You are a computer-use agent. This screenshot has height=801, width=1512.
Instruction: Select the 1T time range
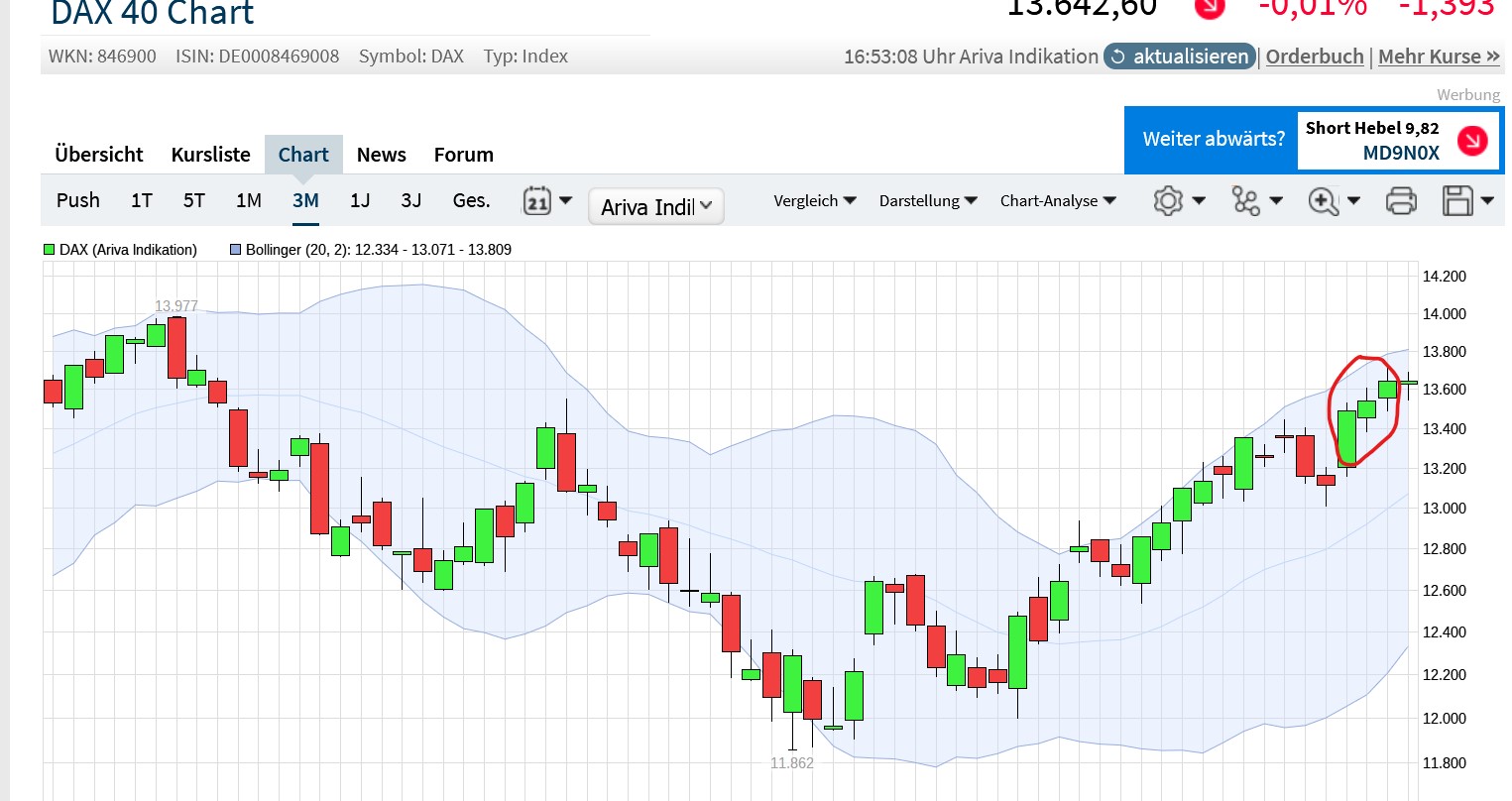[x=142, y=201]
